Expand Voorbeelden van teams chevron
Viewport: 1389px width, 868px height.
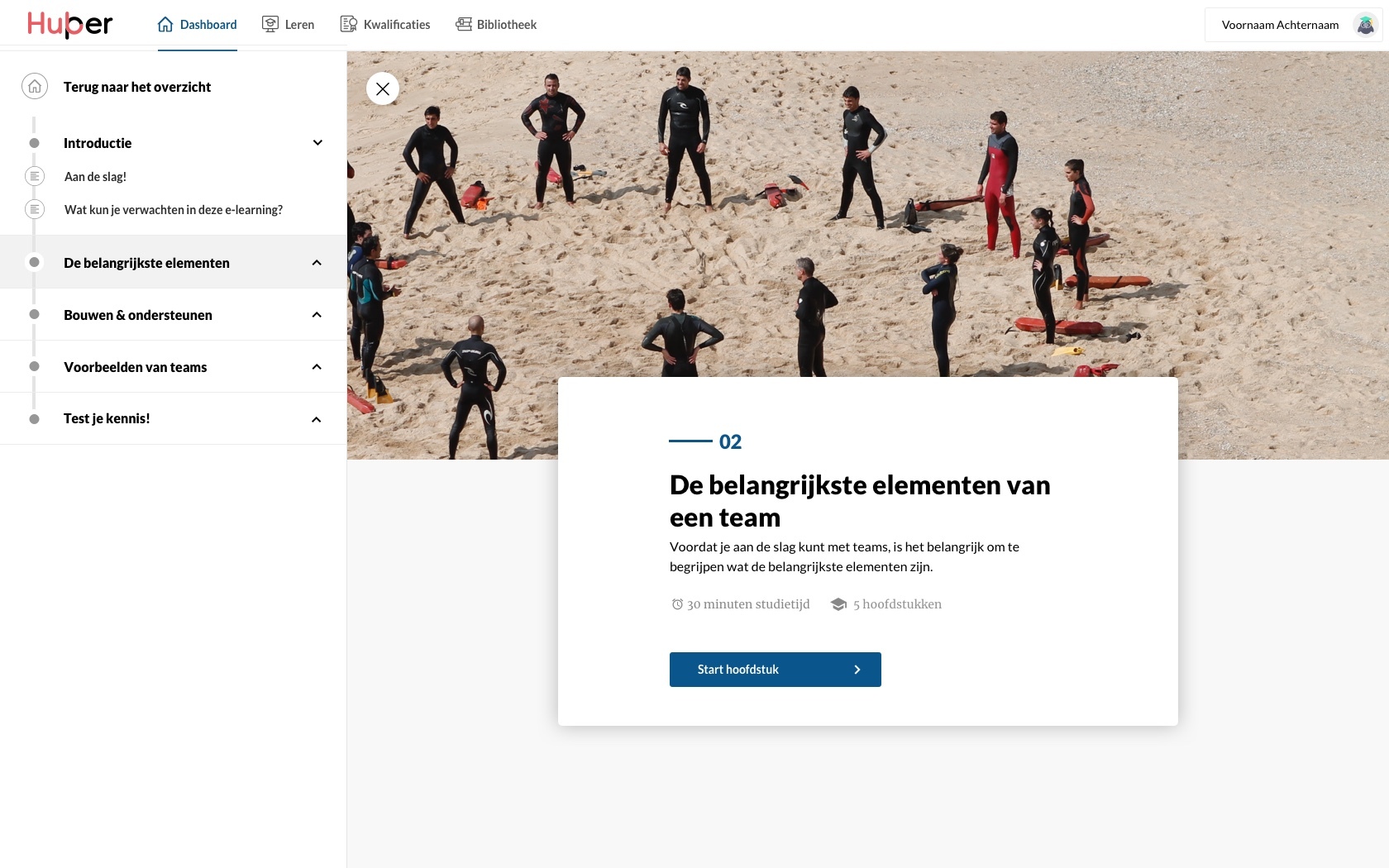317,366
